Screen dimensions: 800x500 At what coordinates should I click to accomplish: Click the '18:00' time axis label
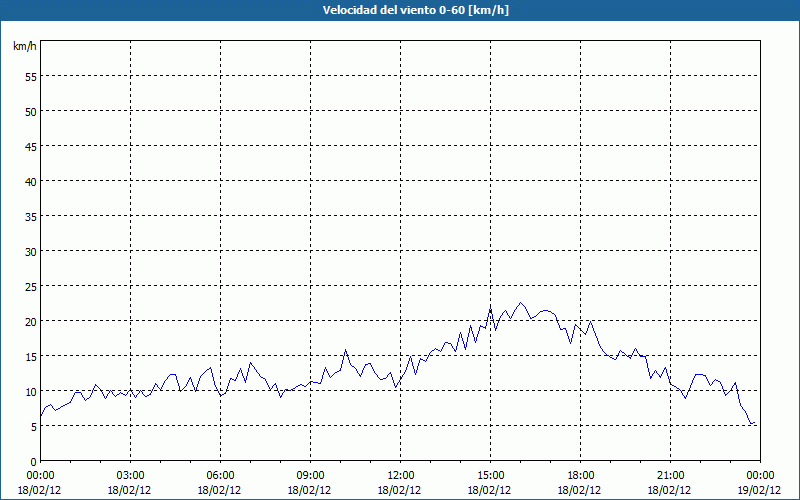[x=581, y=476]
